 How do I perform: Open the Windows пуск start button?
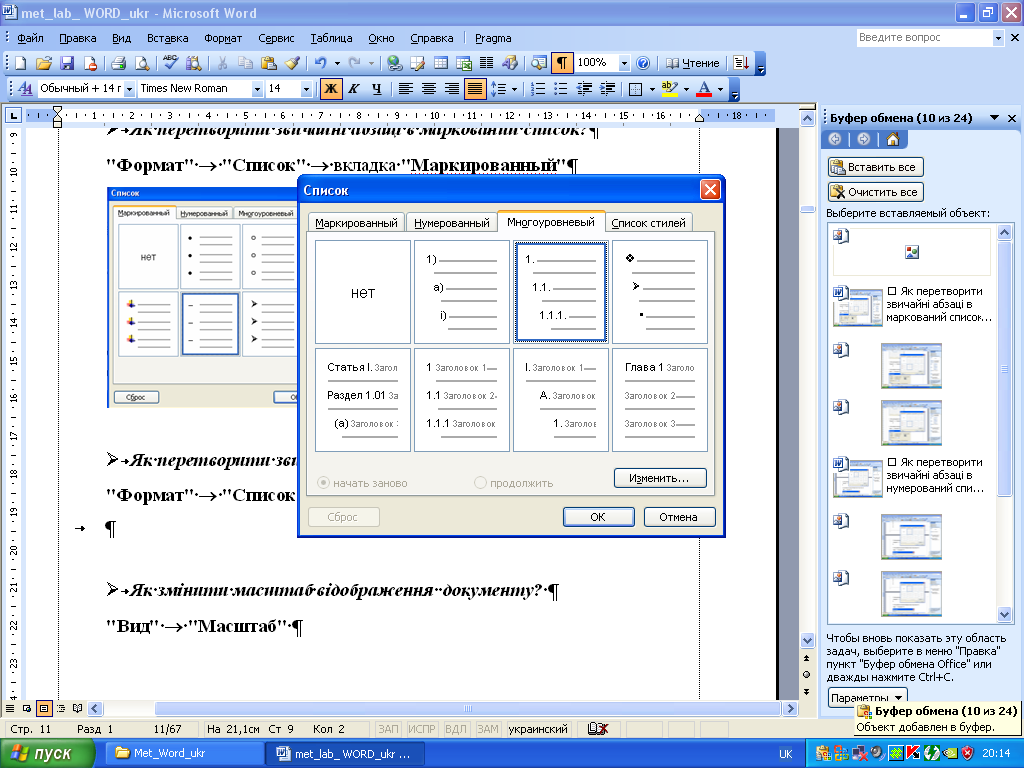(47, 754)
